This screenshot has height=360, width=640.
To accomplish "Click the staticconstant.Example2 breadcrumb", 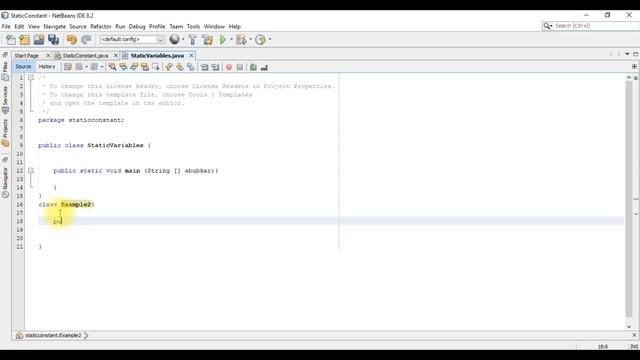I will [53, 336].
